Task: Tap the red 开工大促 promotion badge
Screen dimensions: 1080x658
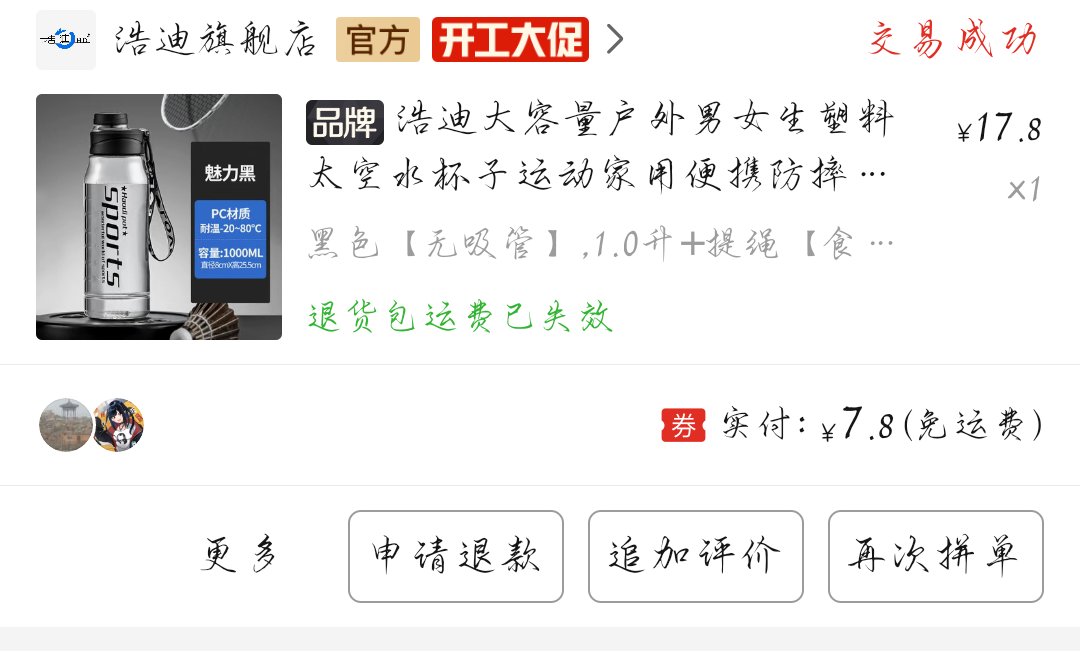Action: [x=510, y=39]
